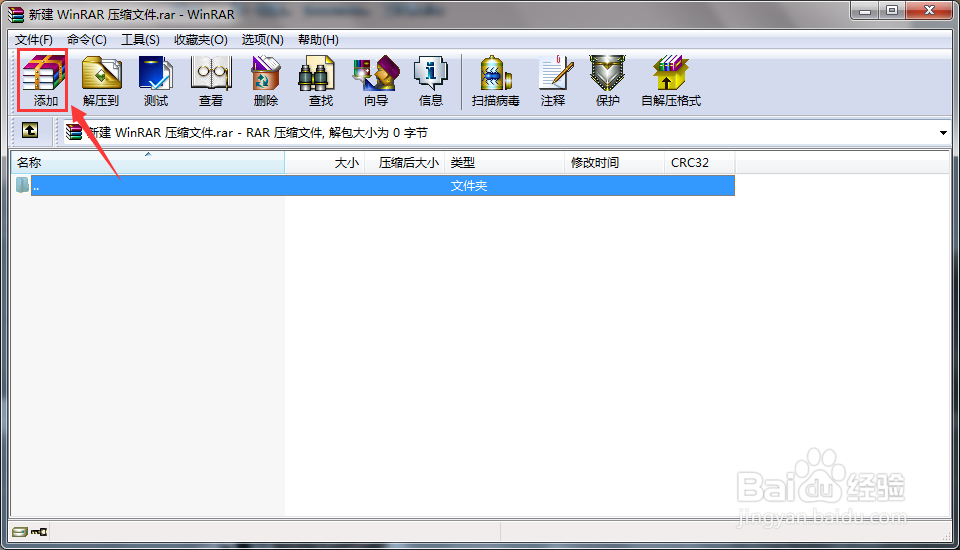
Task: Expand the address bar dropdown arrow
Action: pos(943,132)
